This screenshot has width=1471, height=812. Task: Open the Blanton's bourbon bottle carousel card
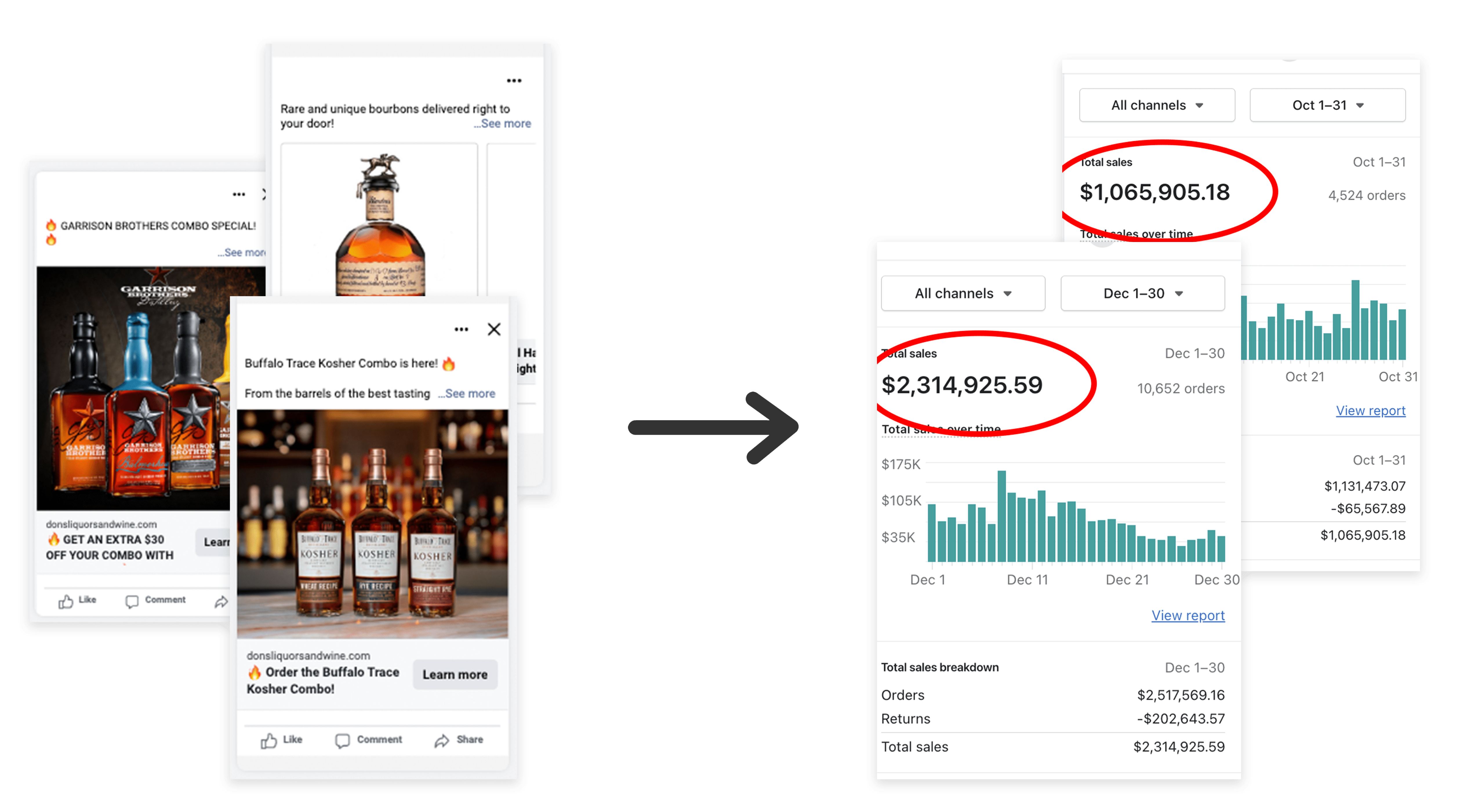(379, 220)
